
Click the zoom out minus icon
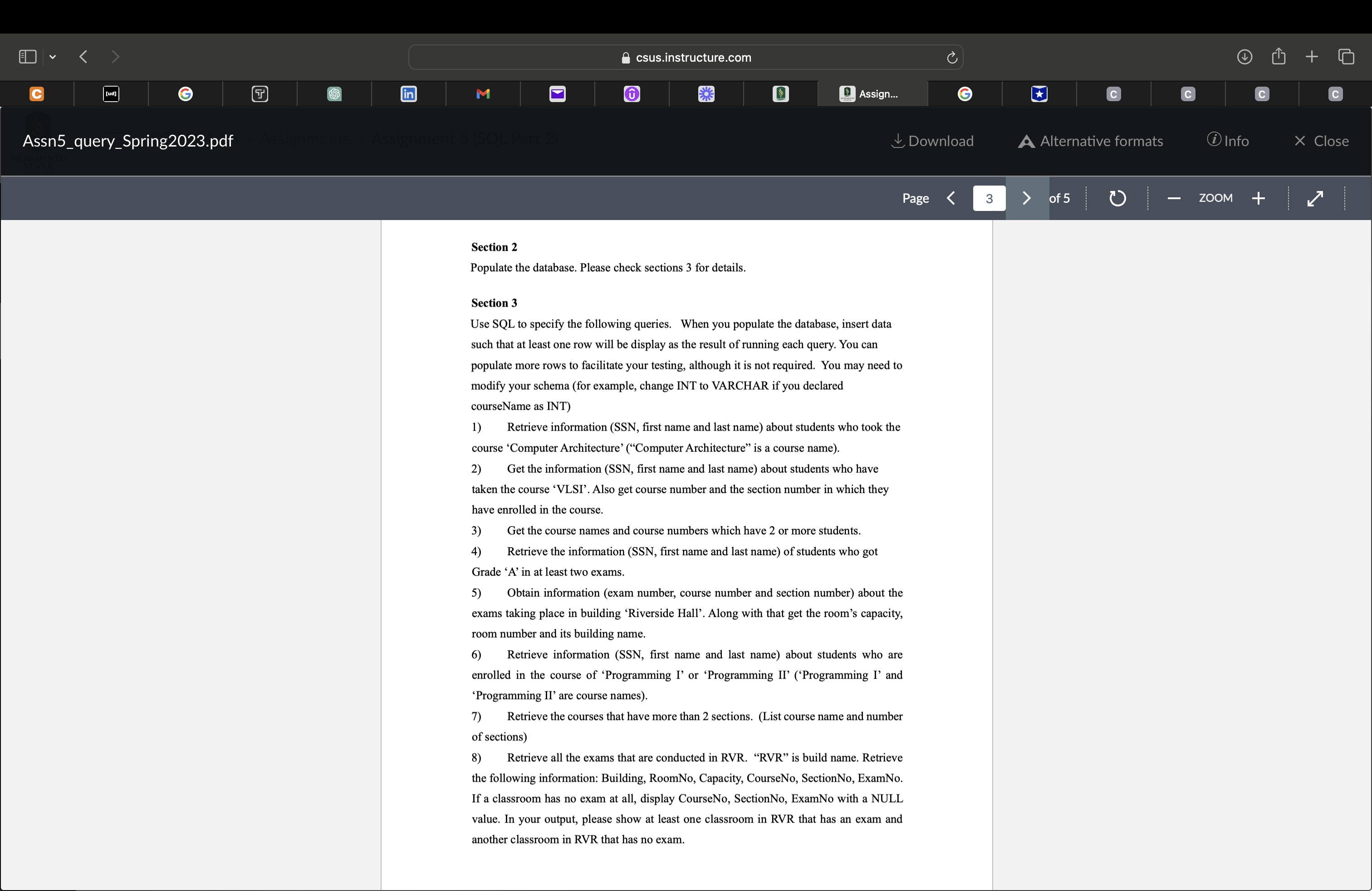coord(1172,197)
